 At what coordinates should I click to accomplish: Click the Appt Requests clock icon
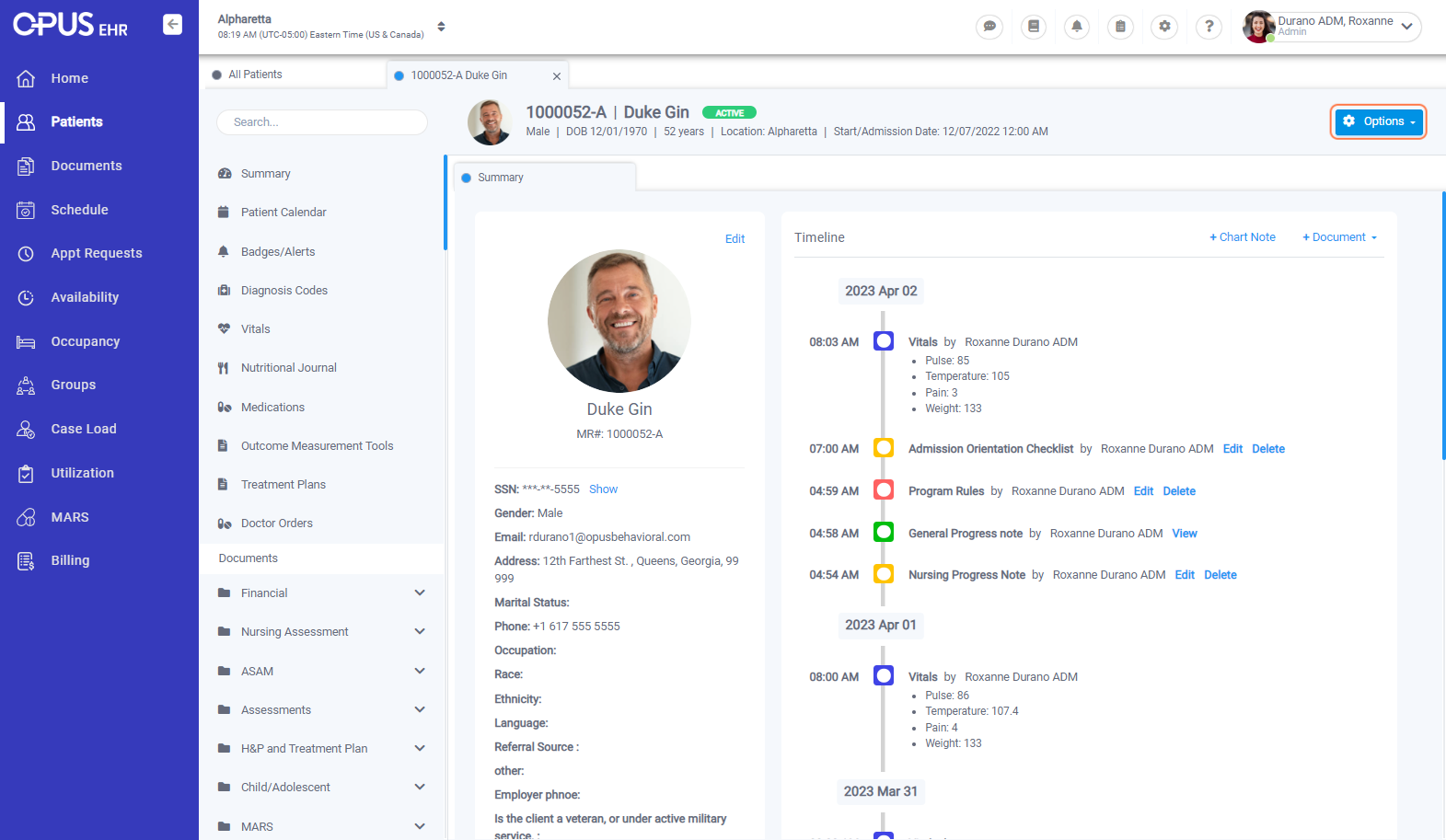tap(26, 253)
